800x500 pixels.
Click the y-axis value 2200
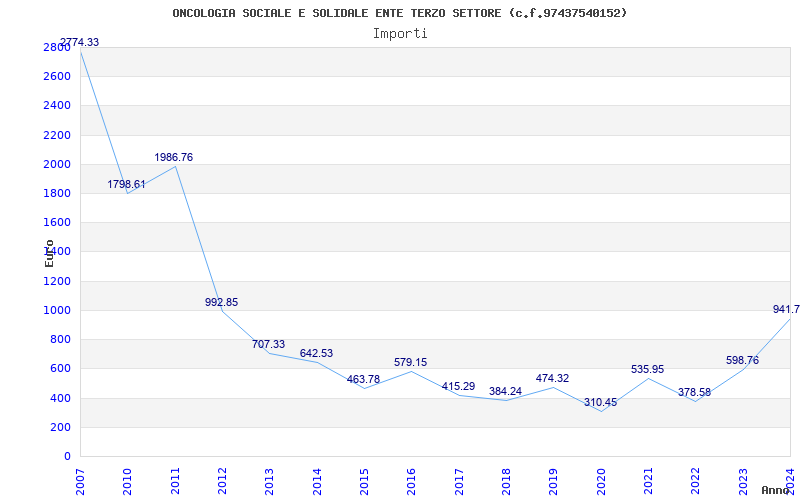coord(57,135)
